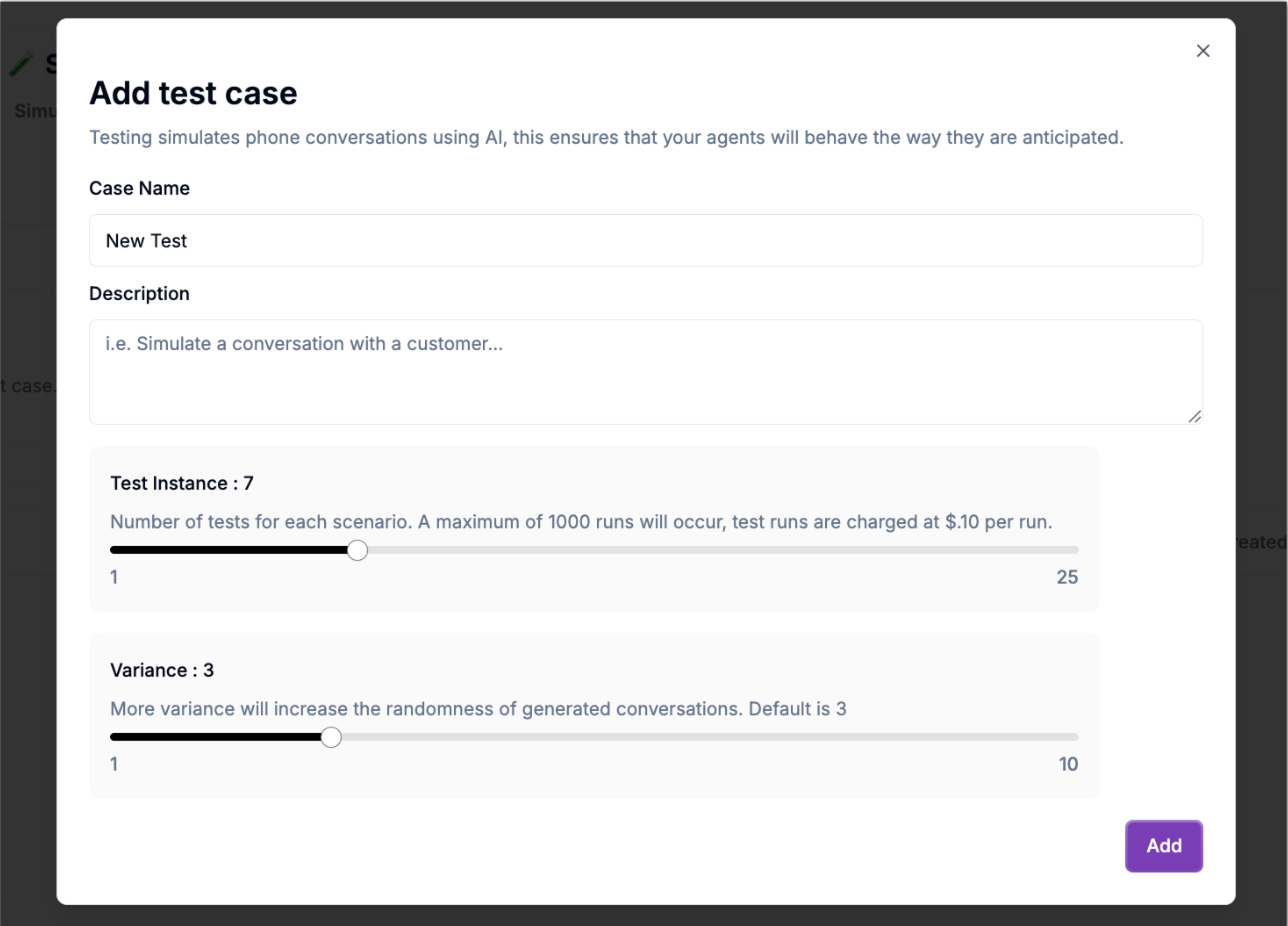Click maximum value 25 on Test Instance slider
The width and height of the screenshot is (1288, 926).
tap(1066, 577)
